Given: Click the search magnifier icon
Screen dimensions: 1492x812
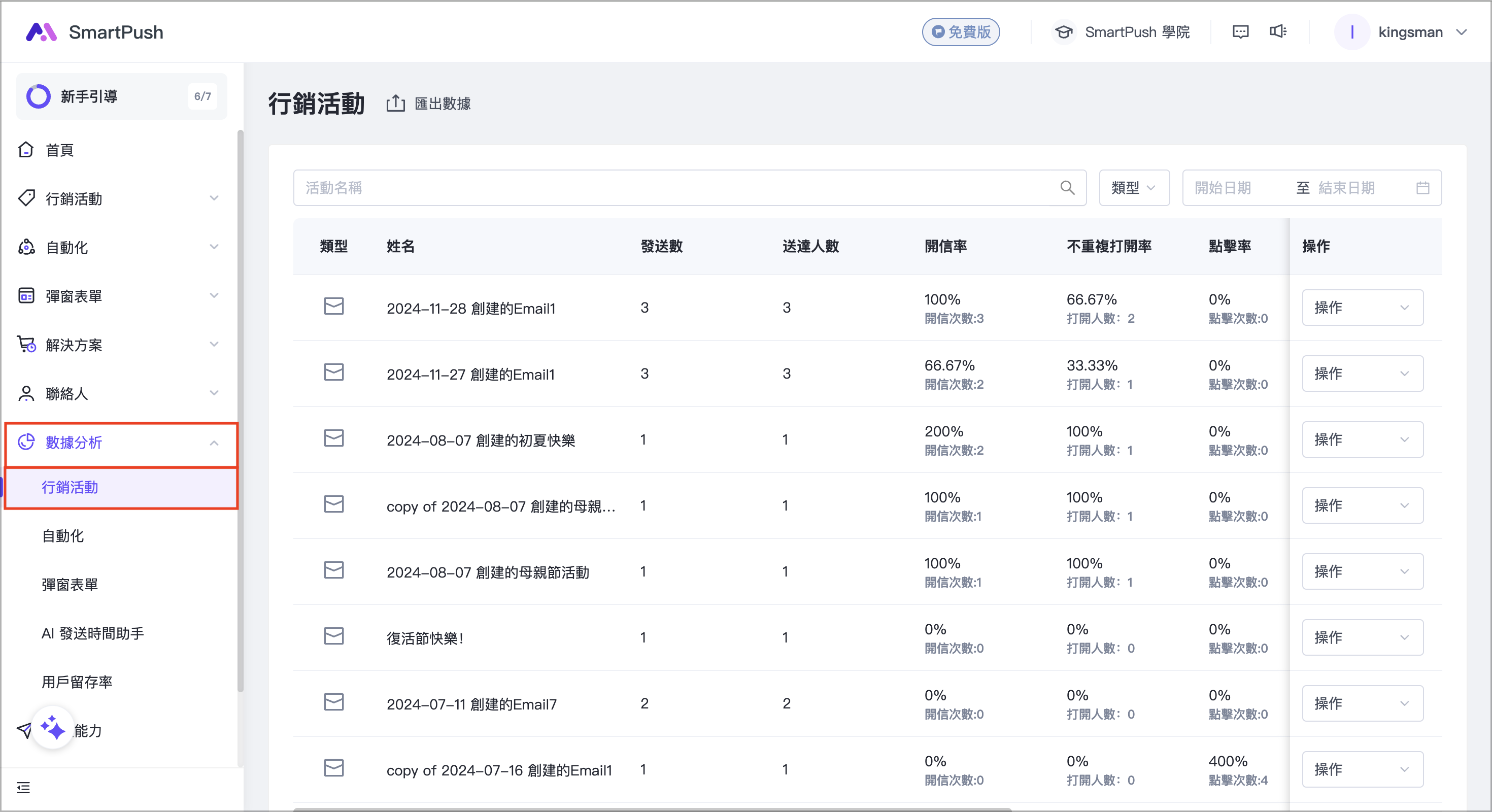Looking at the screenshot, I should pos(1067,188).
